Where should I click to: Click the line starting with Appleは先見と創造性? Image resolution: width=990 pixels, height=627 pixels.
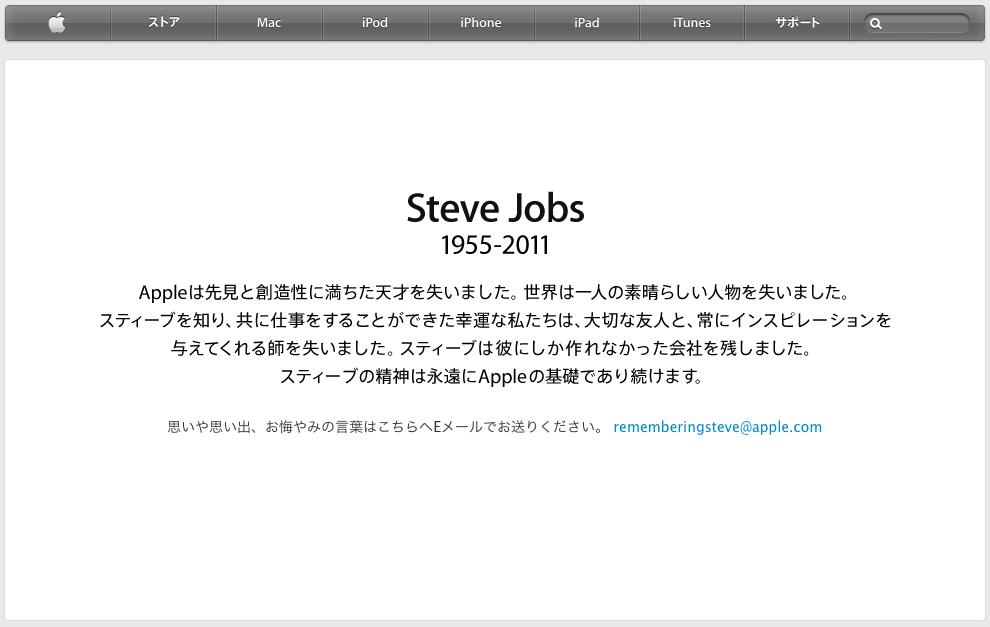495,292
